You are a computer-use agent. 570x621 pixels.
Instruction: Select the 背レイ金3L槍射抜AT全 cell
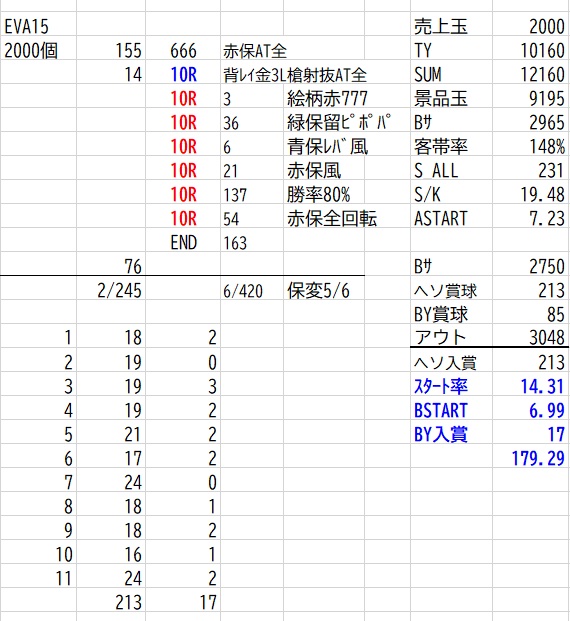295,75
